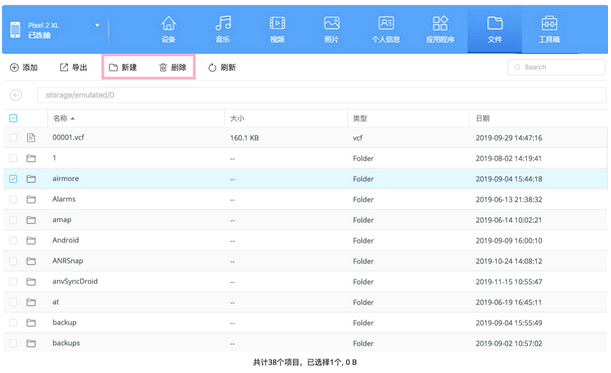Click the status text 共计38个项目
Viewport: 611px width, 373px height.
pos(277,362)
